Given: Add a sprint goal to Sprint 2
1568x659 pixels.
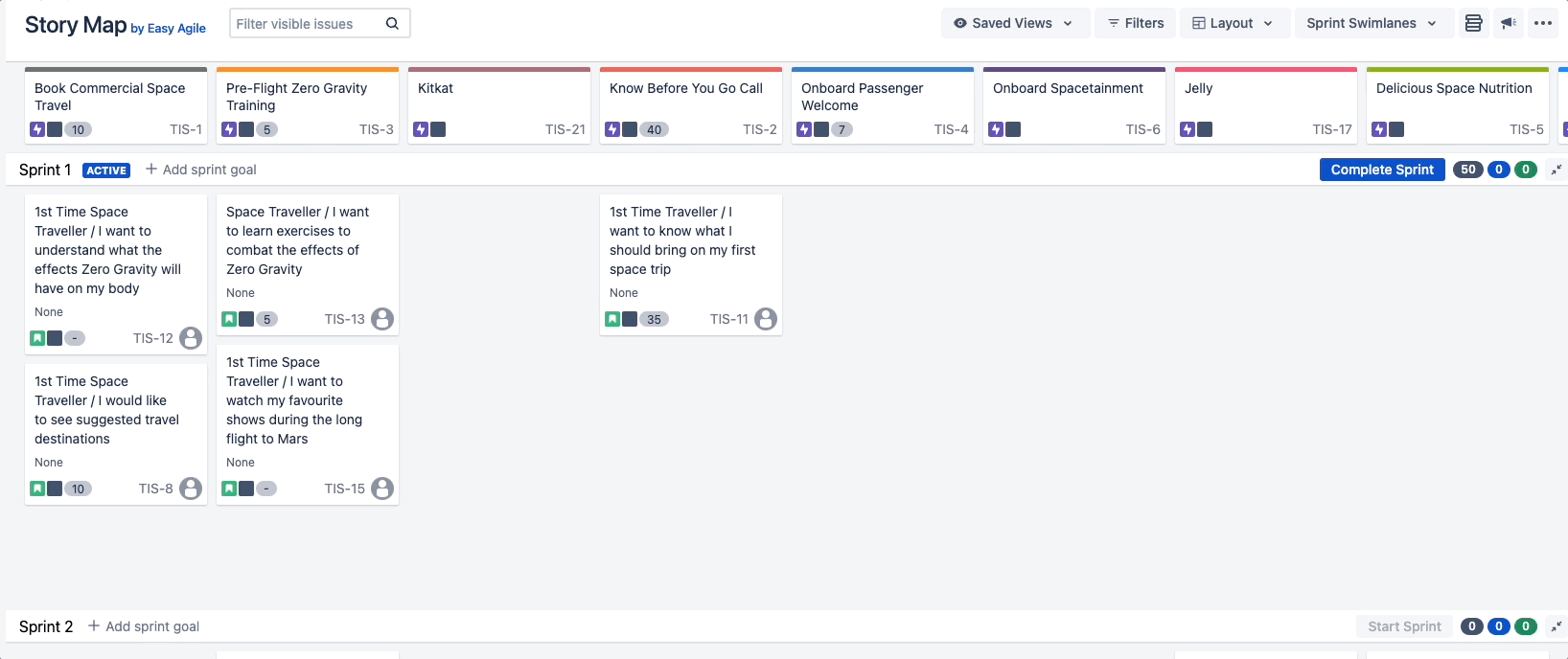Looking at the screenshot, I should pyautogui.click(x=144, y=626).
